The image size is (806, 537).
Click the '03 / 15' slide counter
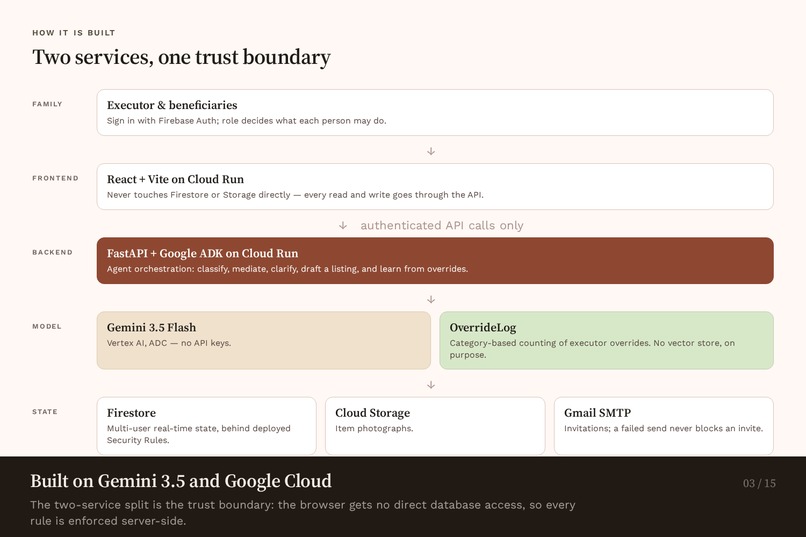[759, 483]
